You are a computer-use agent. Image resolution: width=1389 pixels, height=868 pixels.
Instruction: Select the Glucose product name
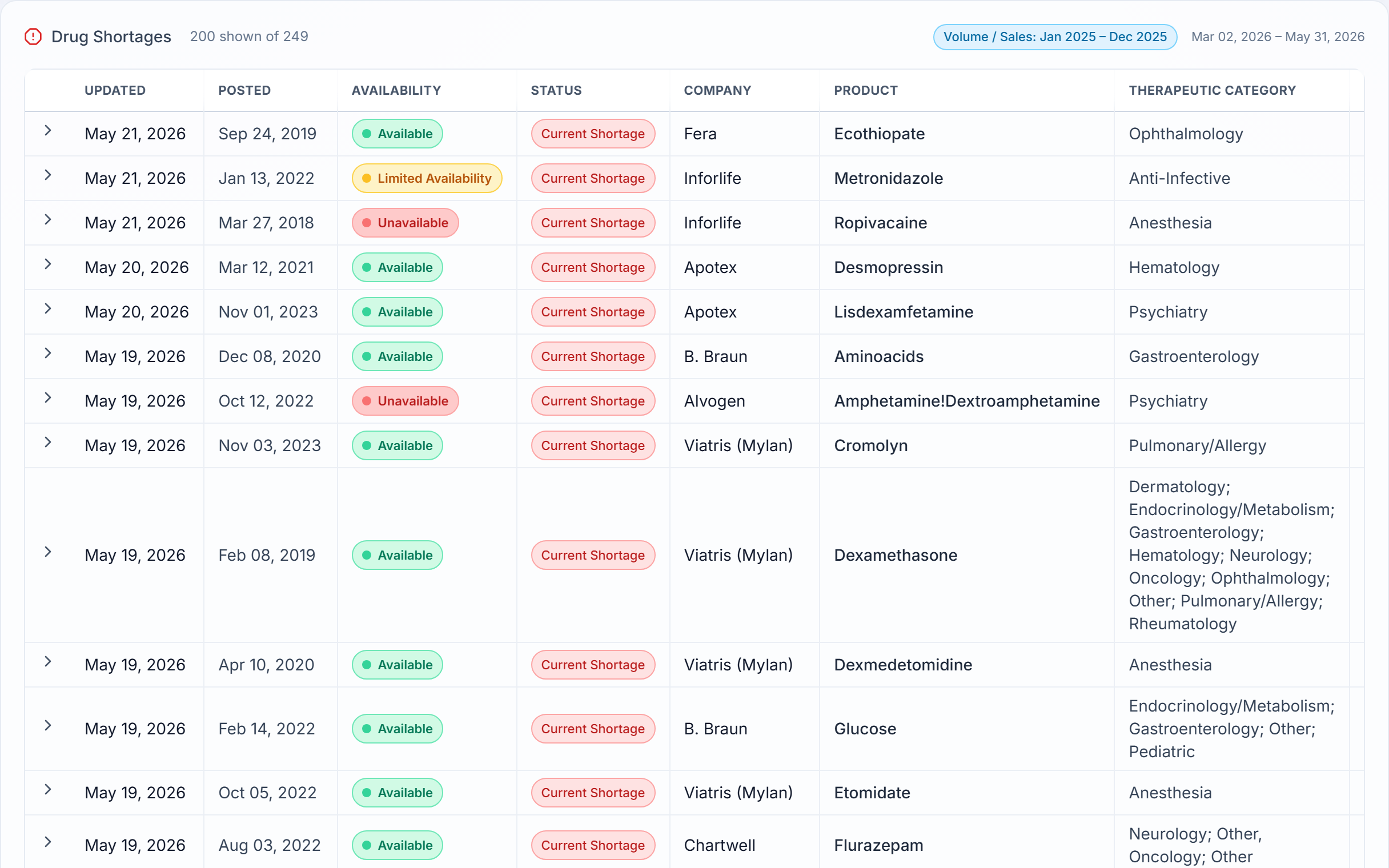tap(865, 729)
